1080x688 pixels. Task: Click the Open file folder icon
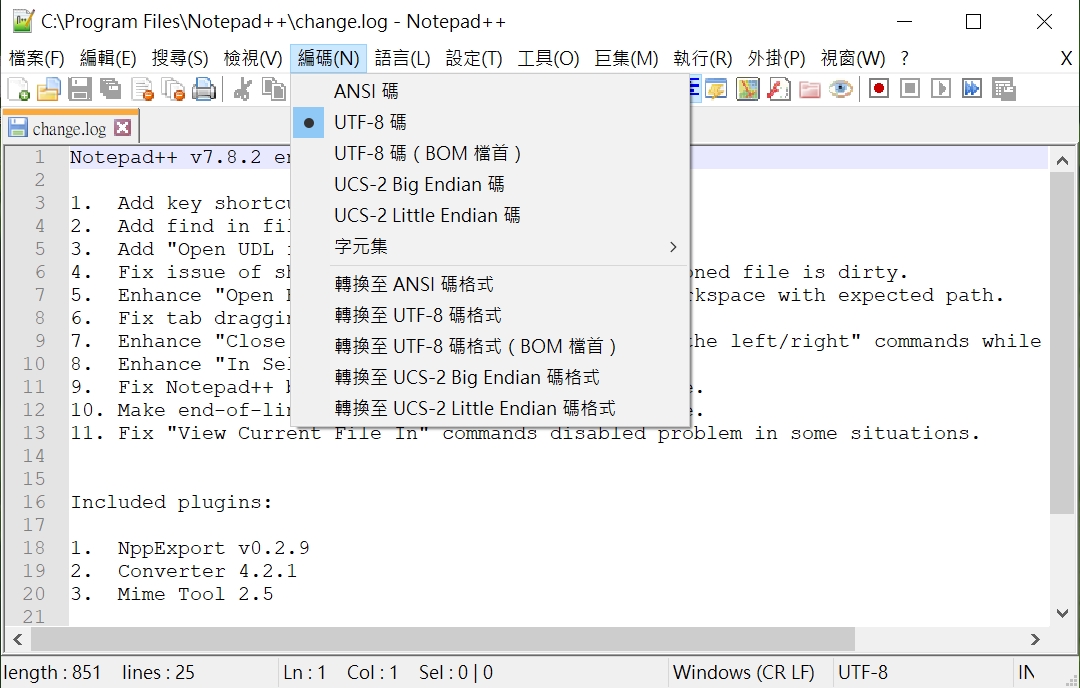pos(49,90)
